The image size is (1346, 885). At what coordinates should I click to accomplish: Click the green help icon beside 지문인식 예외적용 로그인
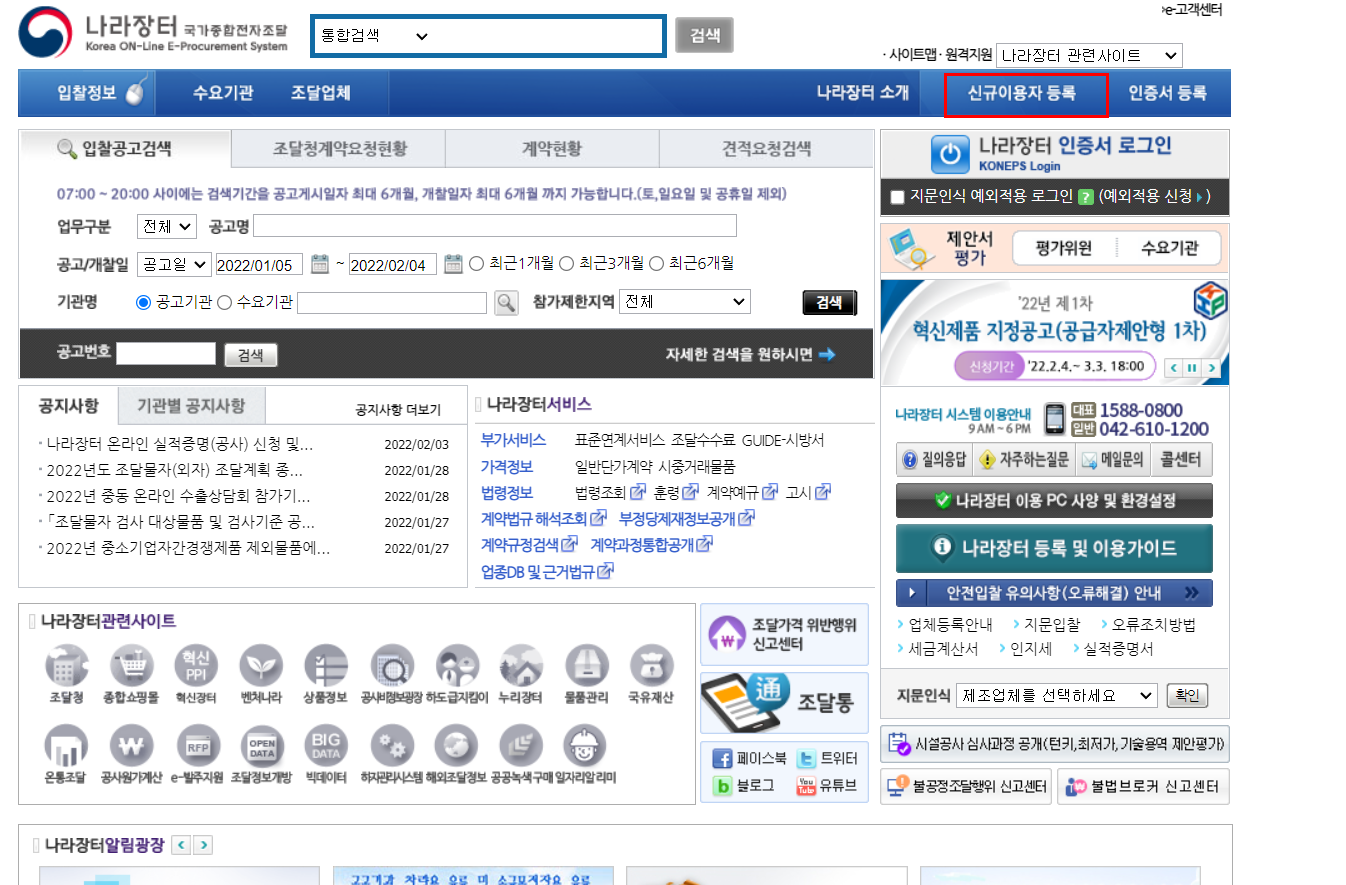click(1086, 197)
